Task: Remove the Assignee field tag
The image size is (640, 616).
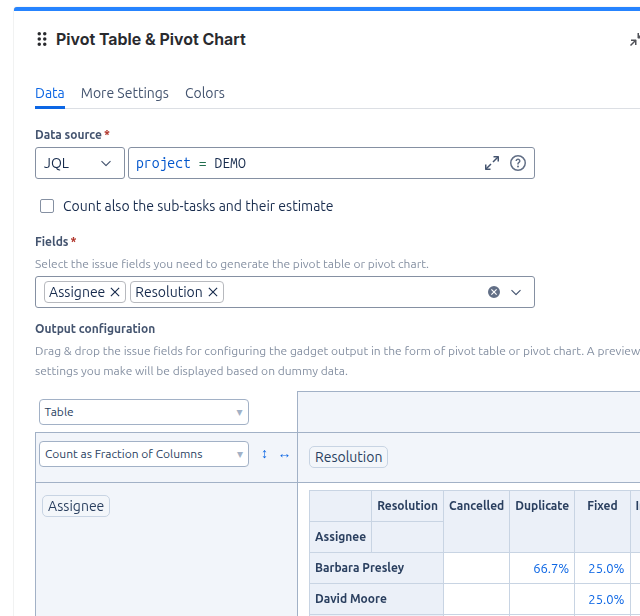Action: pos(115,292)
